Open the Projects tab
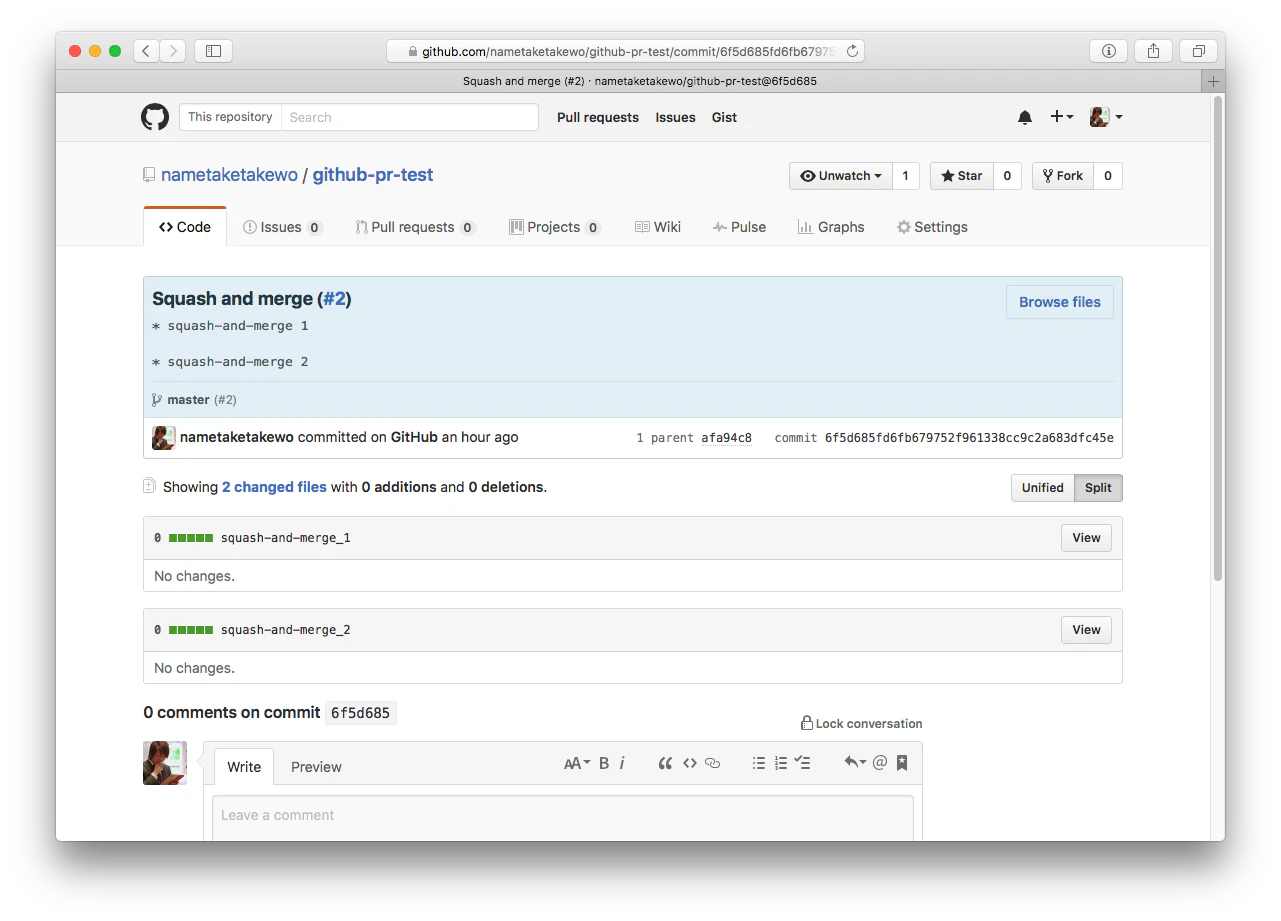 554,227
